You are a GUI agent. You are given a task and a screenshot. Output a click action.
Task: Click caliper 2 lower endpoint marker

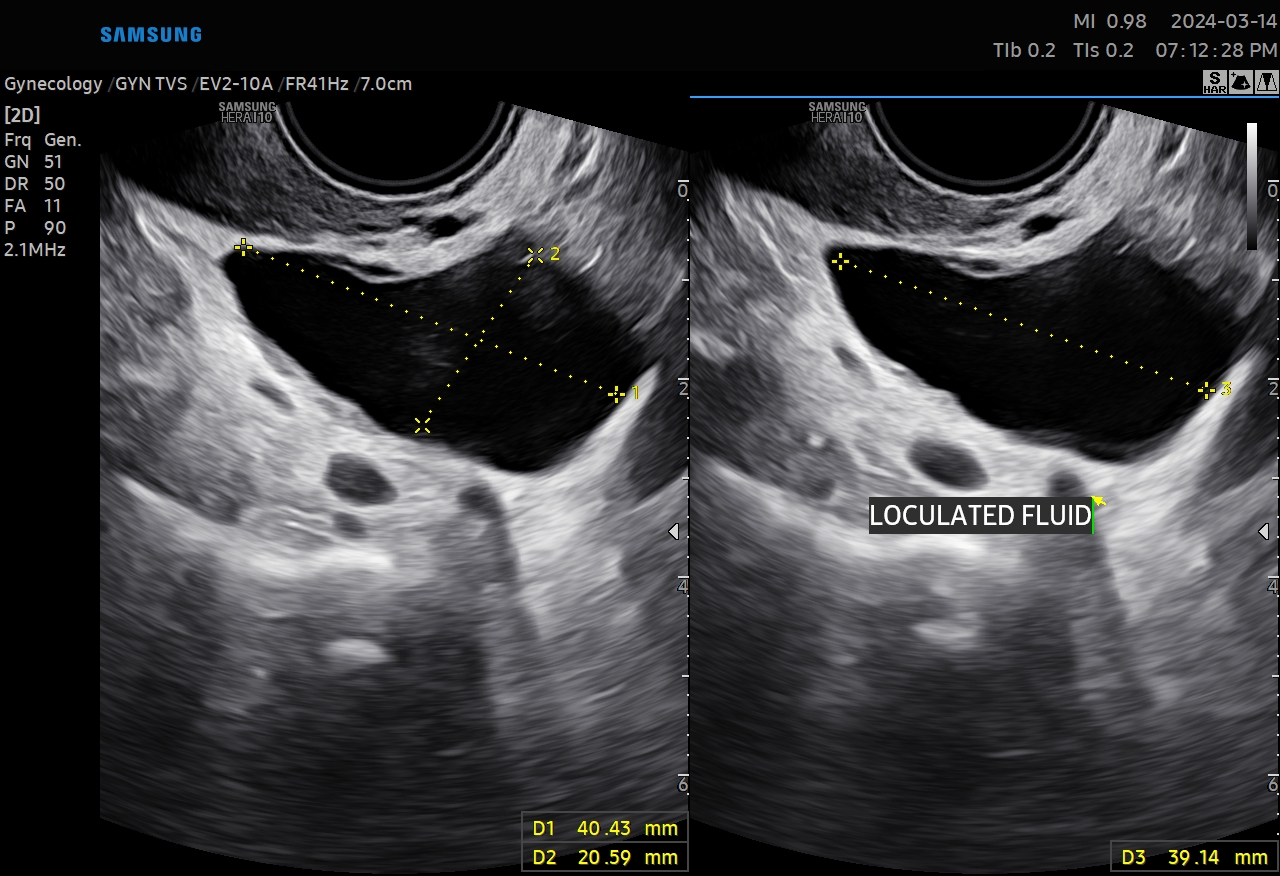(422, 426)
